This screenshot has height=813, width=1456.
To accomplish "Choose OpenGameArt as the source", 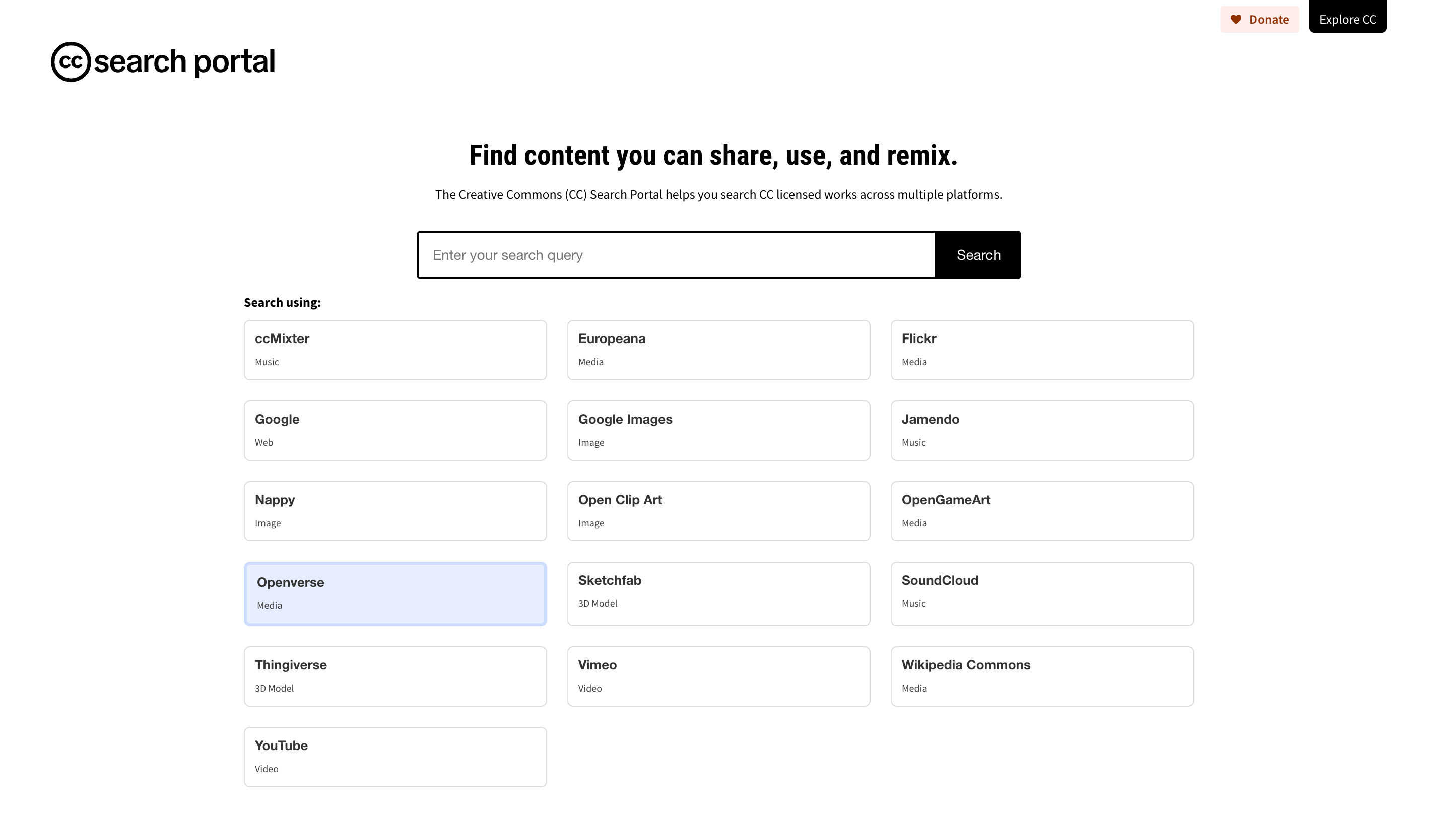I will [x=1042, y=511].
